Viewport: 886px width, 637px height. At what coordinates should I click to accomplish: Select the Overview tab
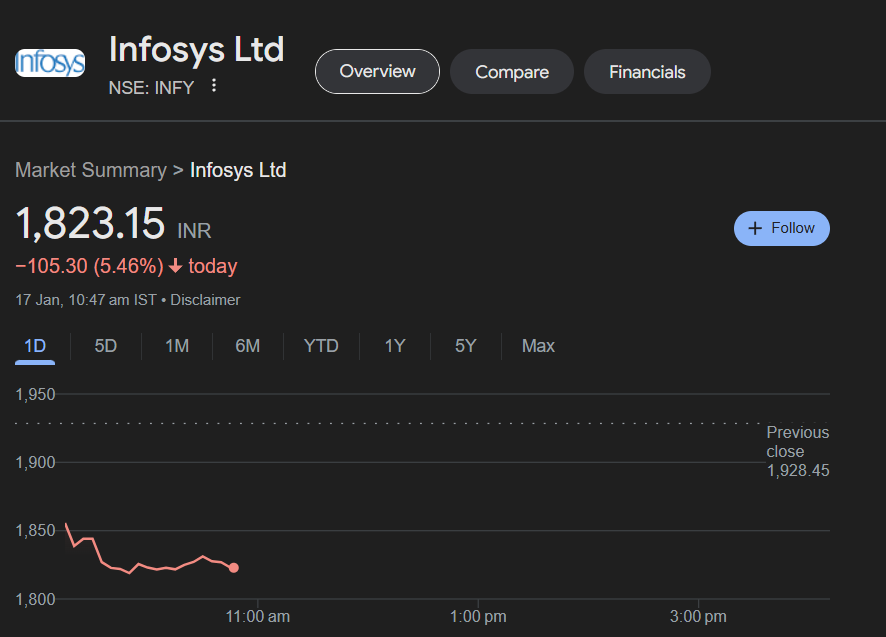click(x=377, y=71)
